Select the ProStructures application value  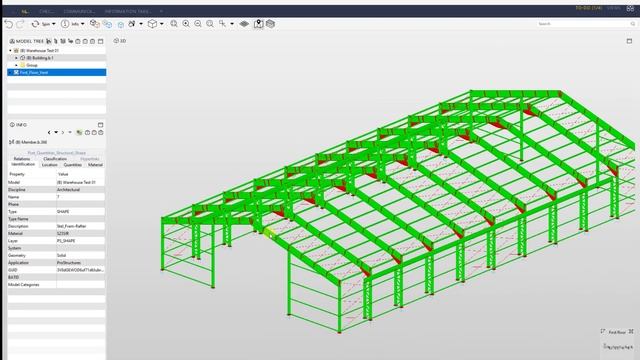(80, 263)
